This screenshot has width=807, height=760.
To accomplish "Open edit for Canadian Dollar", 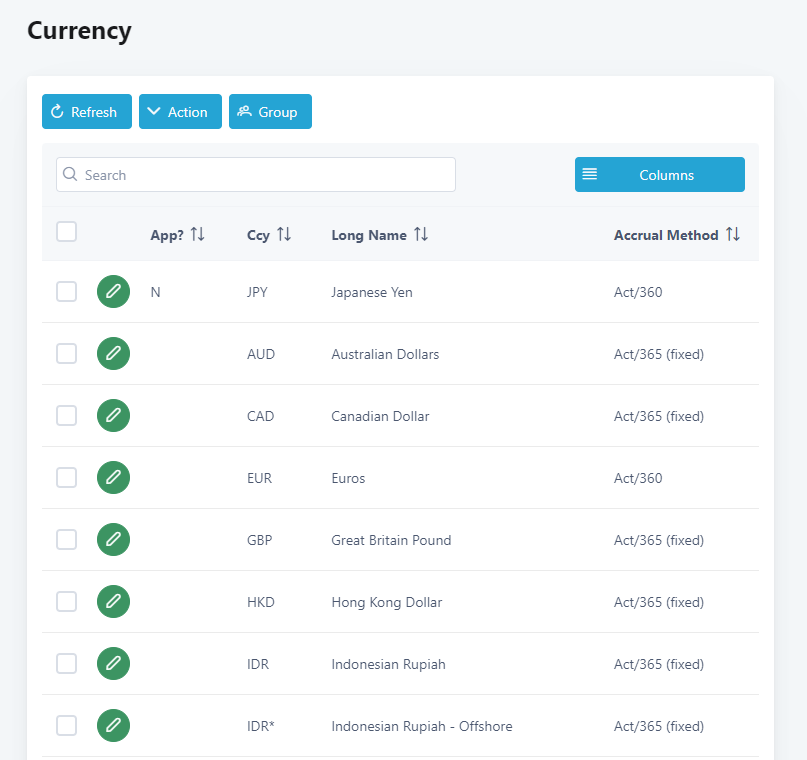I will click(x=113, y=416).
